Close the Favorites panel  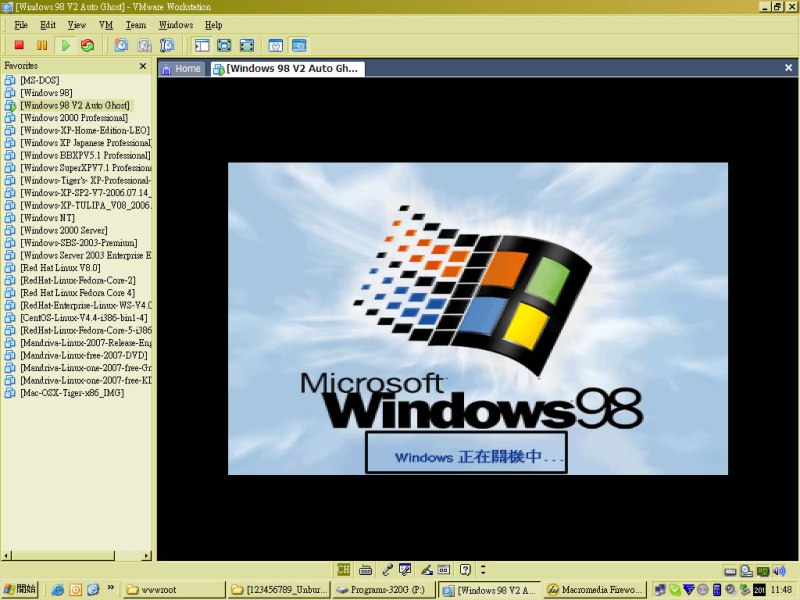[x=143, y=66]
